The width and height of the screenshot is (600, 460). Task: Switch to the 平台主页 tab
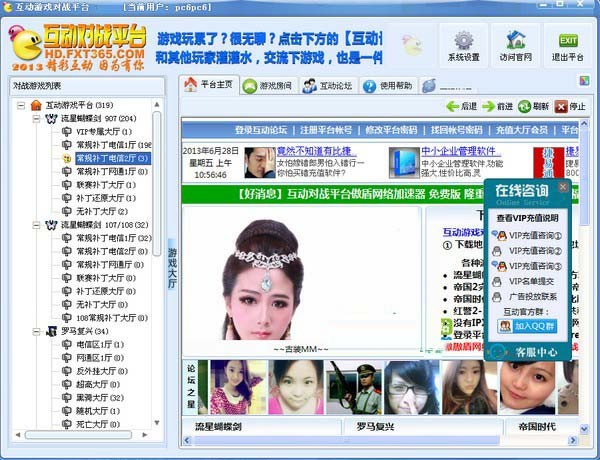click(x=209, y=85)
